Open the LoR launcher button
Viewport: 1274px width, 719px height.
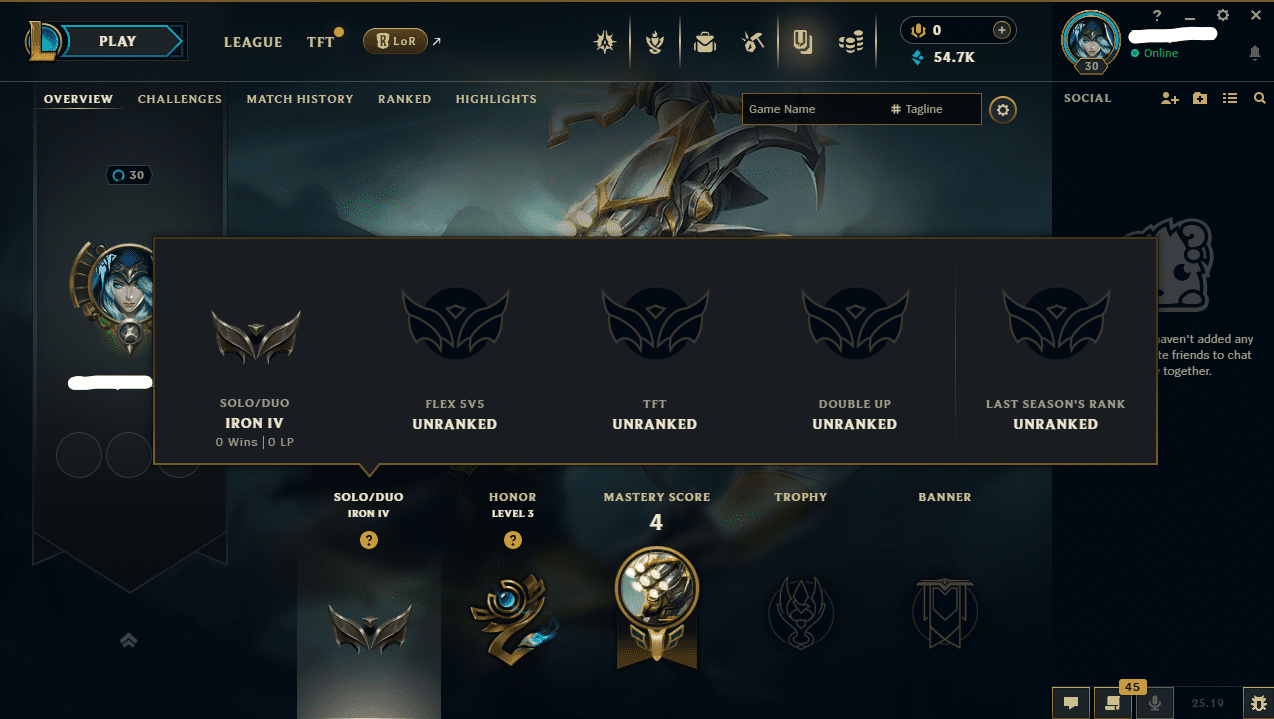click(x=395, y=41)
